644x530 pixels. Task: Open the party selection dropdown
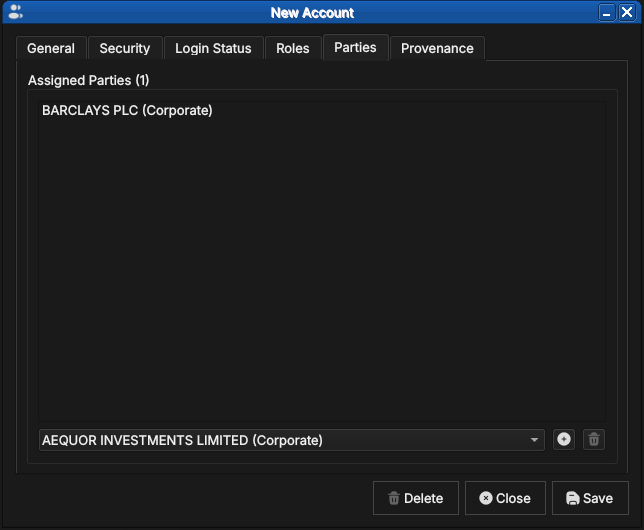click(292, 440)
